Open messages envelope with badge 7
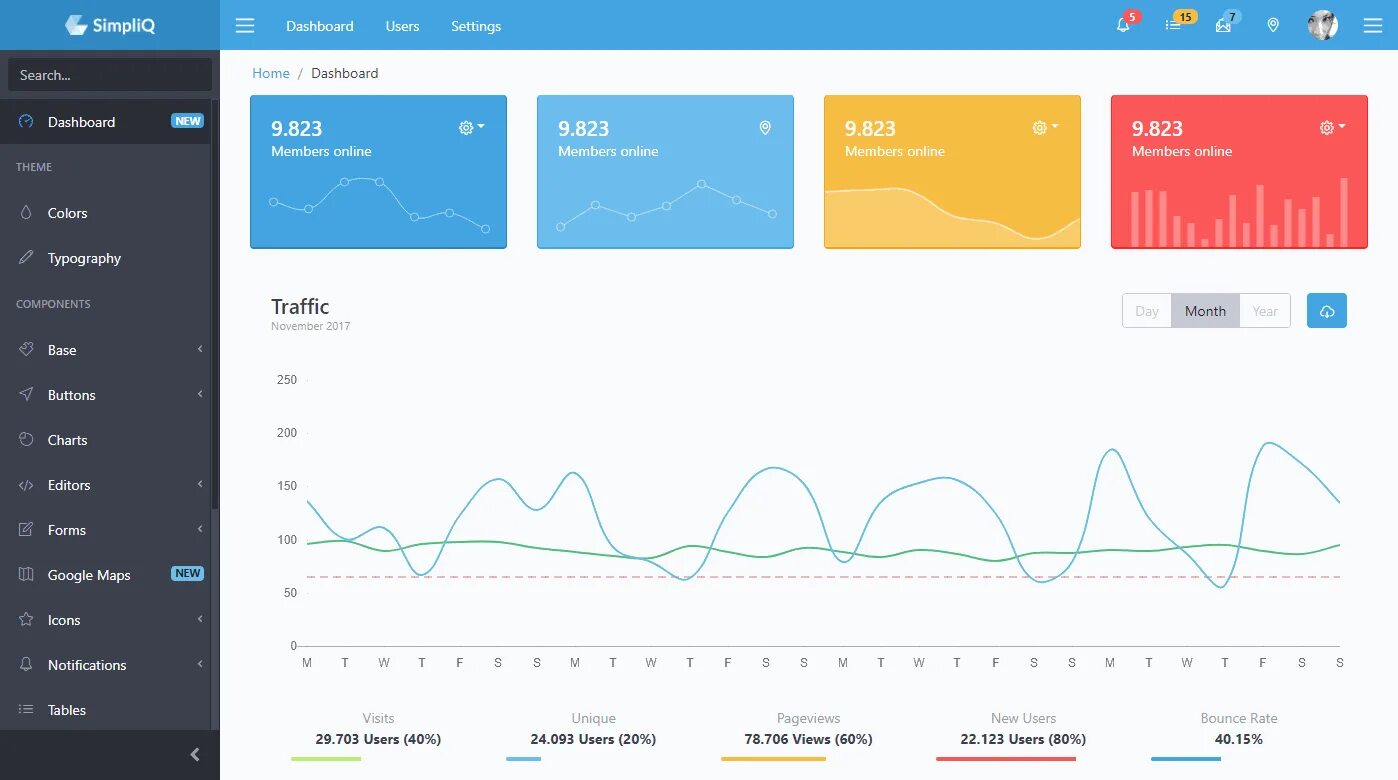Viewport: 1398px width, 780px height. [x=1223, y=26]
